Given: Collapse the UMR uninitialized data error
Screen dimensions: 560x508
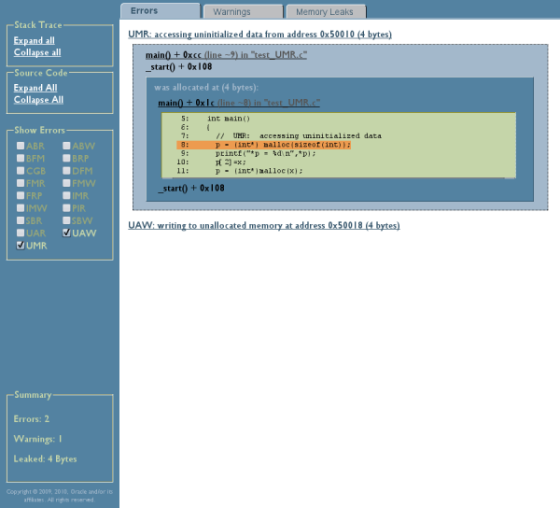Looking at the screenshot, I should pos(260,34).
